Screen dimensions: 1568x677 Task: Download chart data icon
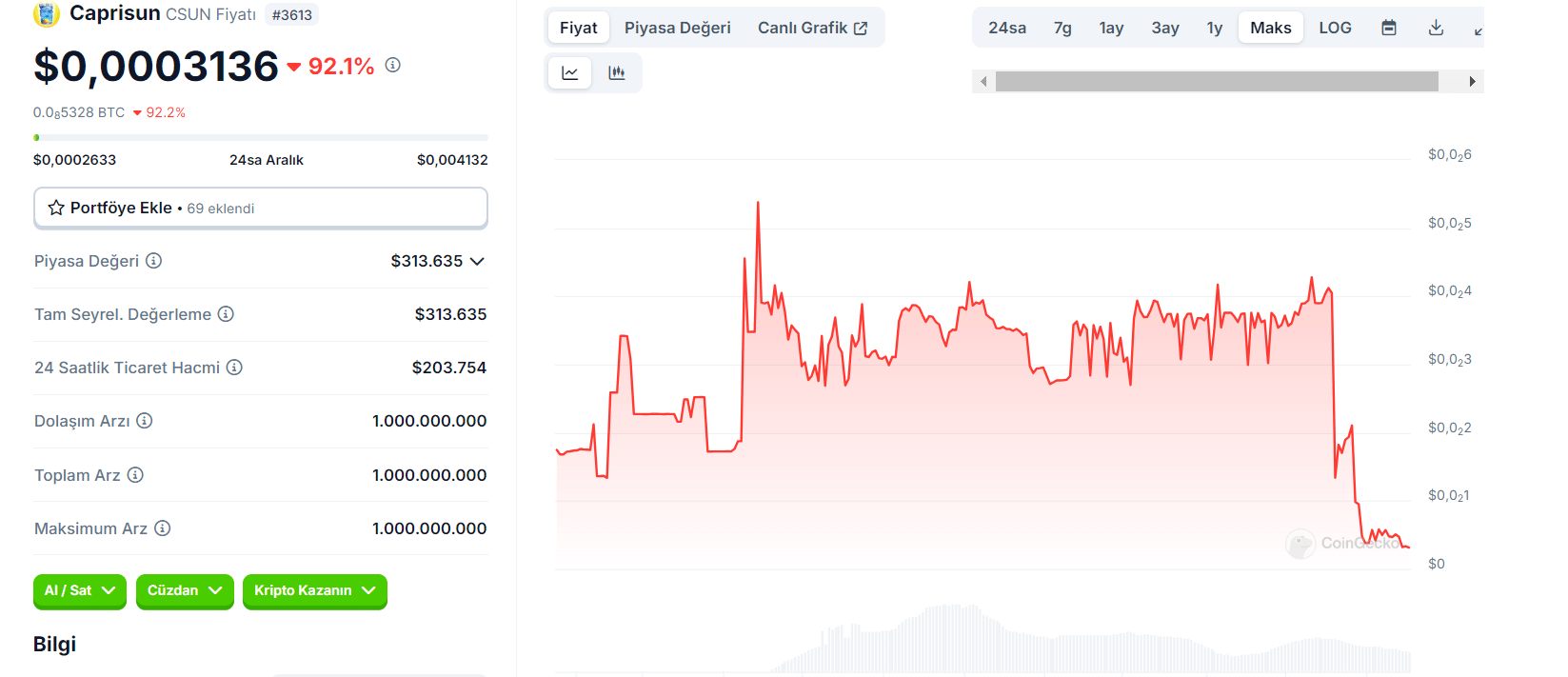pyautogui.click(x=1436, y=28)
